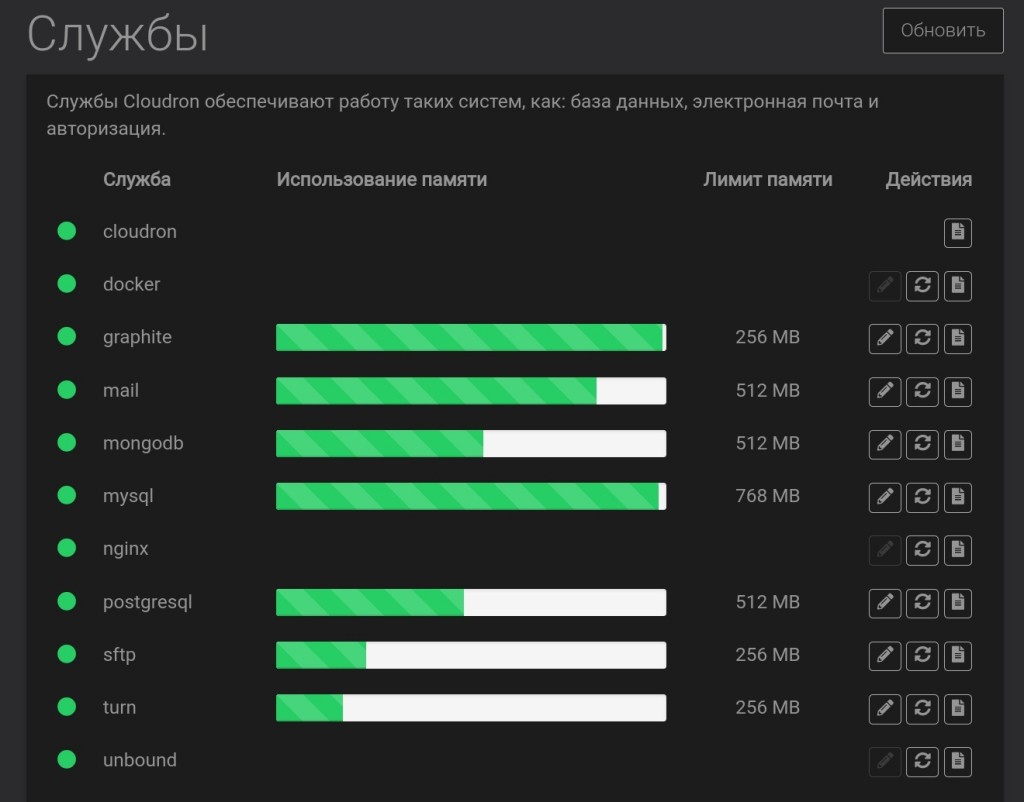Select the Использование памяти column header
The height and width of the screenshot is (802, 1024).
click(381, 180)
